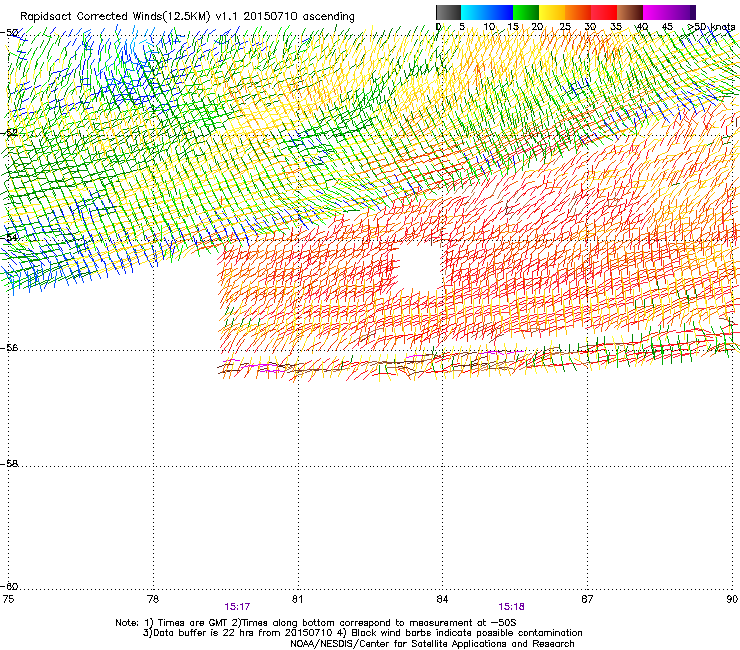Click the purple time label 15:17
Viewport: 740px width, 650px height.
point(237,607)
